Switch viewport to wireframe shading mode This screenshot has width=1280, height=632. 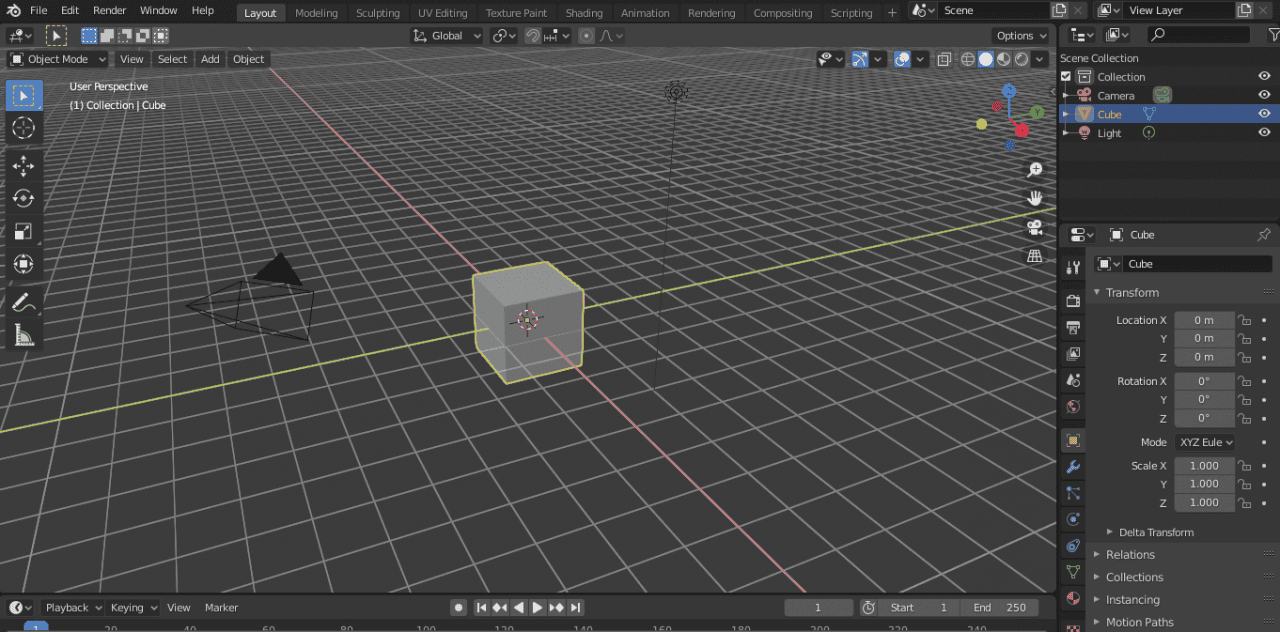point(968,59)
